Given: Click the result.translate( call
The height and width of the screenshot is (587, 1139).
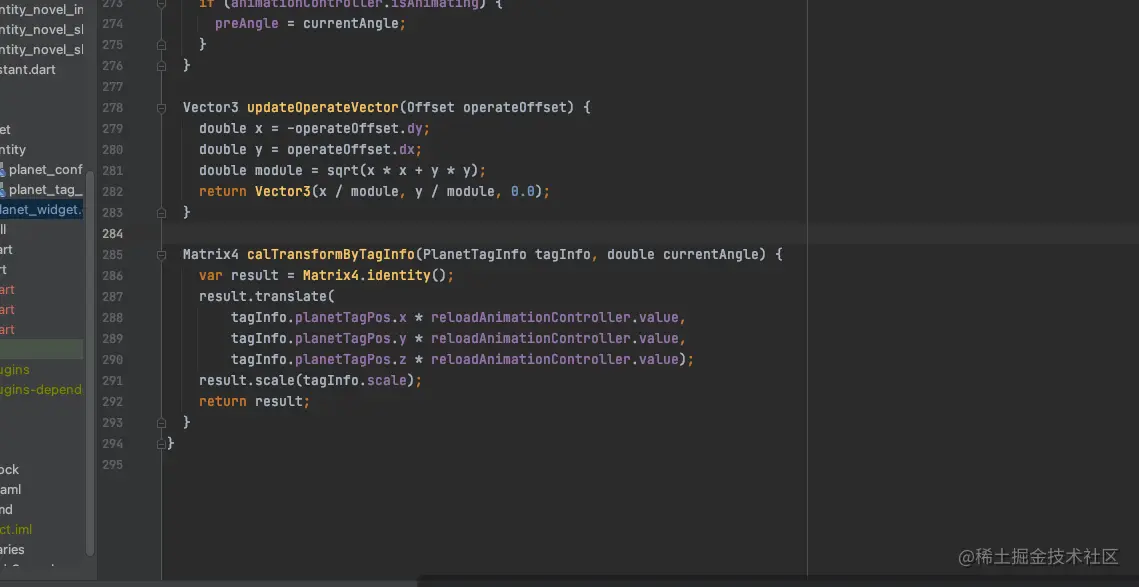Looking at the screenshot, I should pyautogui.click(x=267, y=296).
